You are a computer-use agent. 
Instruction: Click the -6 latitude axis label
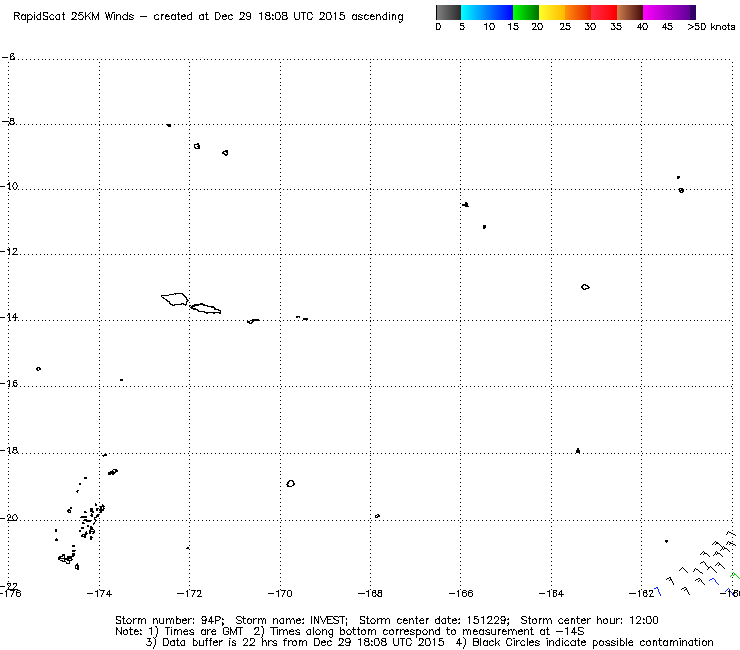tap(8, 57)
